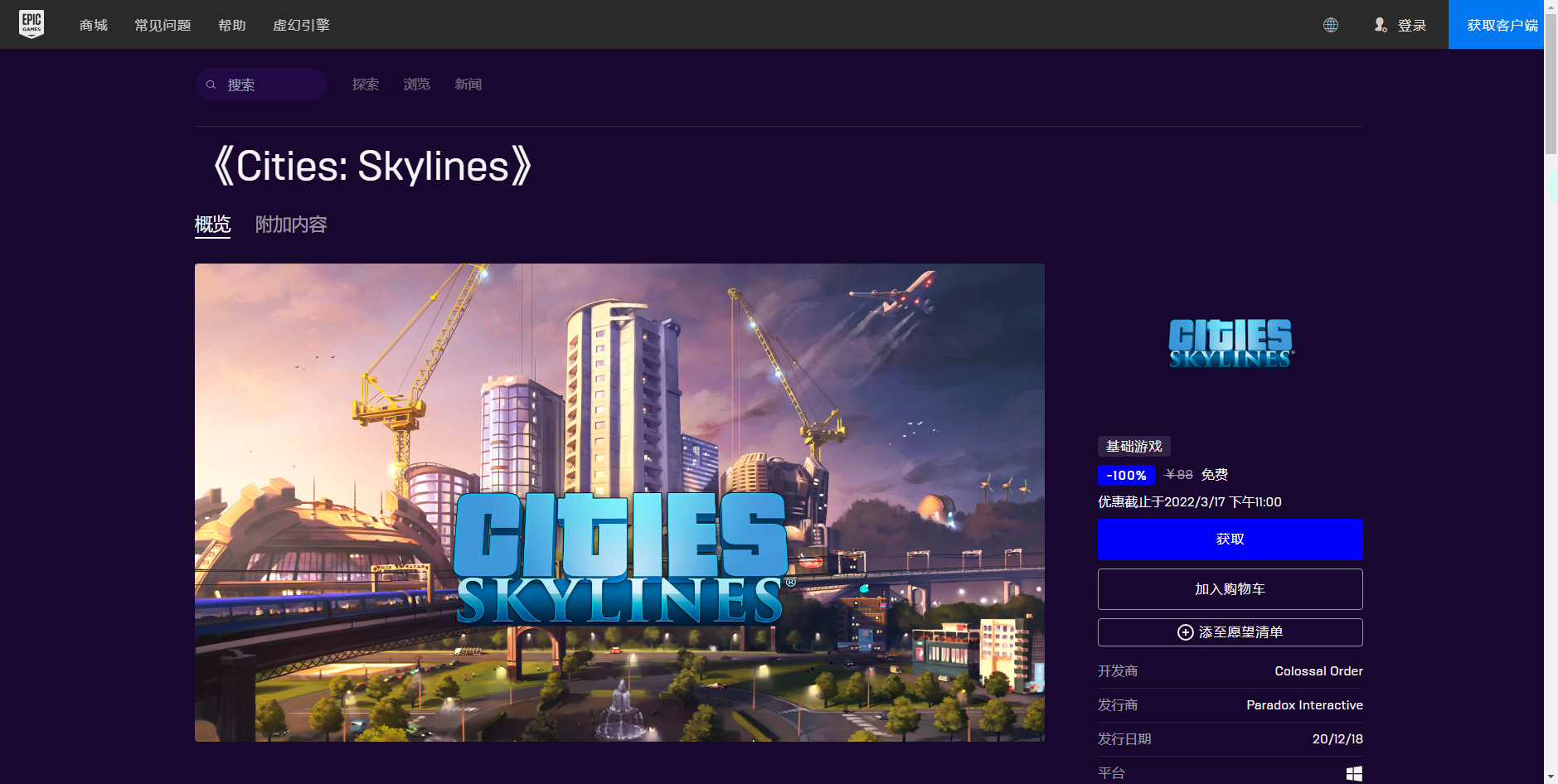Click the -100% discount badge

(x=1126, y=475)
